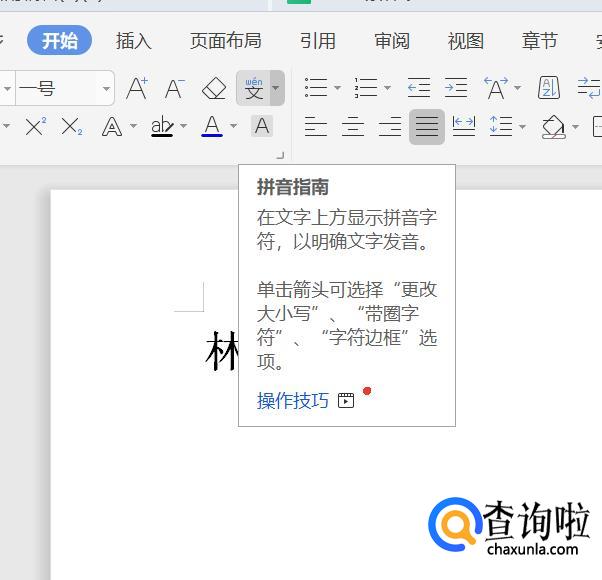Click the increase font size icon
Image resolution: width=602 pixels, height=580 pixels.
click(x=137, y=88)
